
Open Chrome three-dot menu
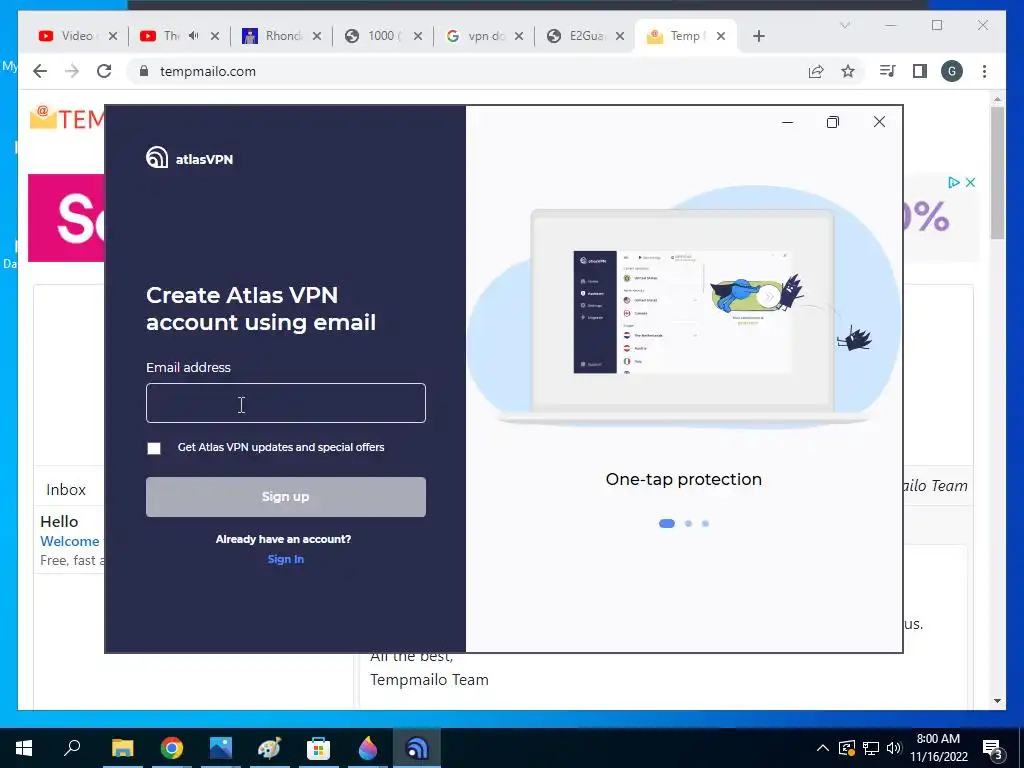[x=984, y=71]
